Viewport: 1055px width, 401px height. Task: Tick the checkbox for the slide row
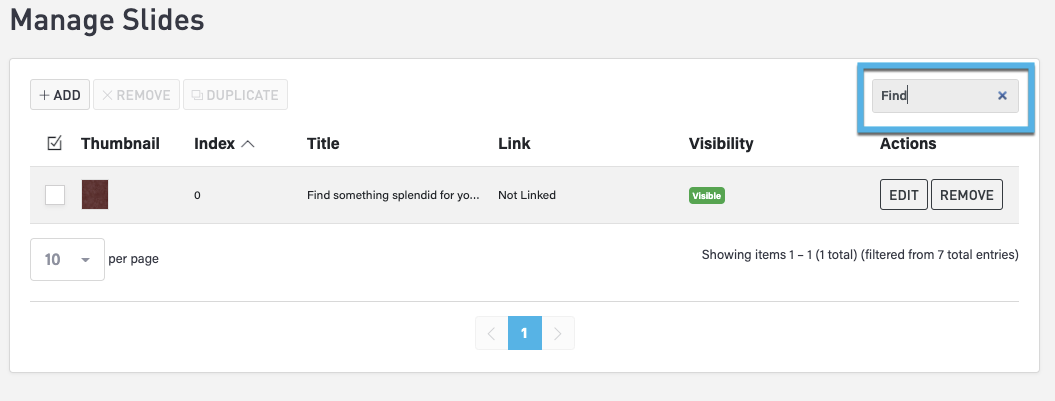click(x=55, y=195)
